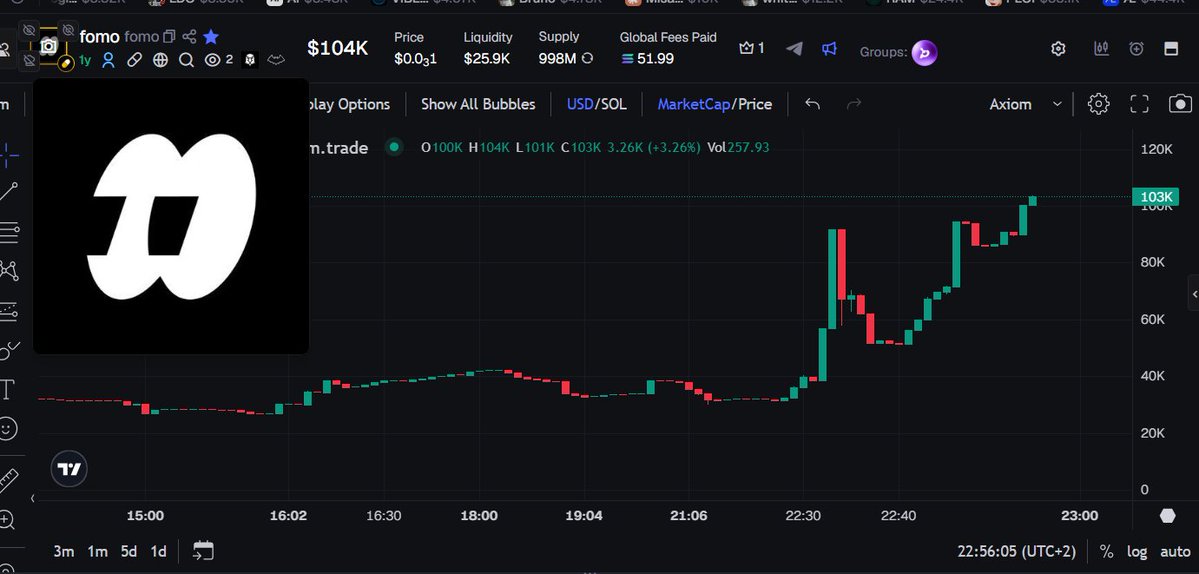Viewport: 1199px width, 574px height.
Task: Select the ruler measure tool
Action: coord(8,480)
